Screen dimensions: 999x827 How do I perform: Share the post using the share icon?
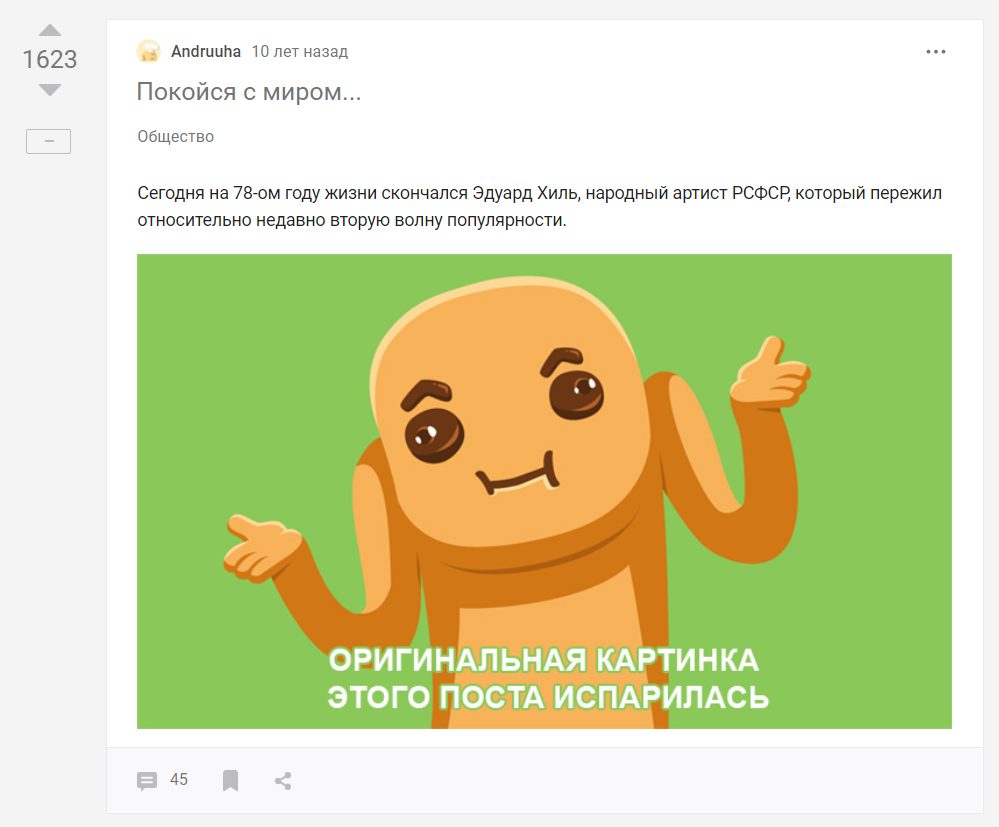tap(284, 780)
